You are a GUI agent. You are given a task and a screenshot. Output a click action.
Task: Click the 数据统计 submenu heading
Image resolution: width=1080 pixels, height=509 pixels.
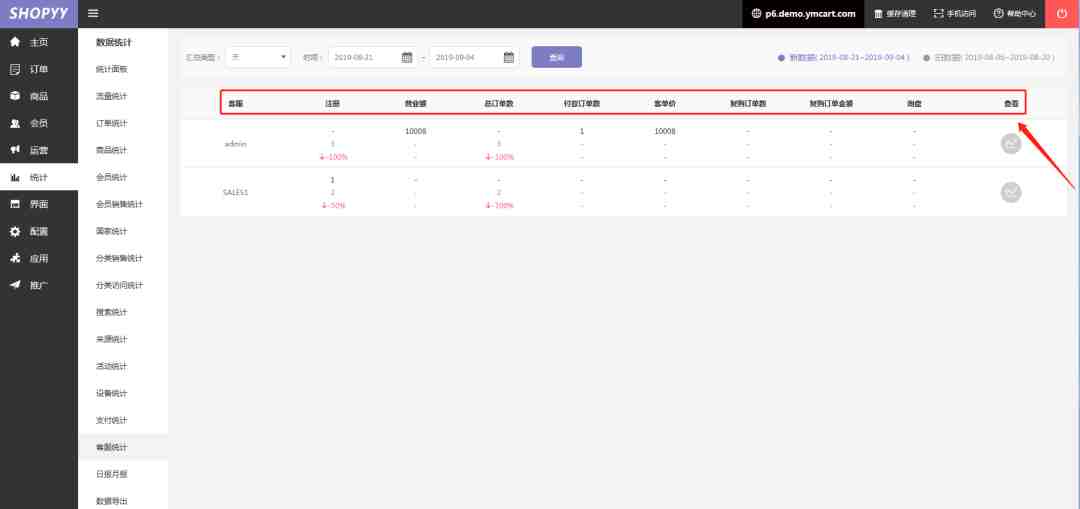click(x=114, y=43)
